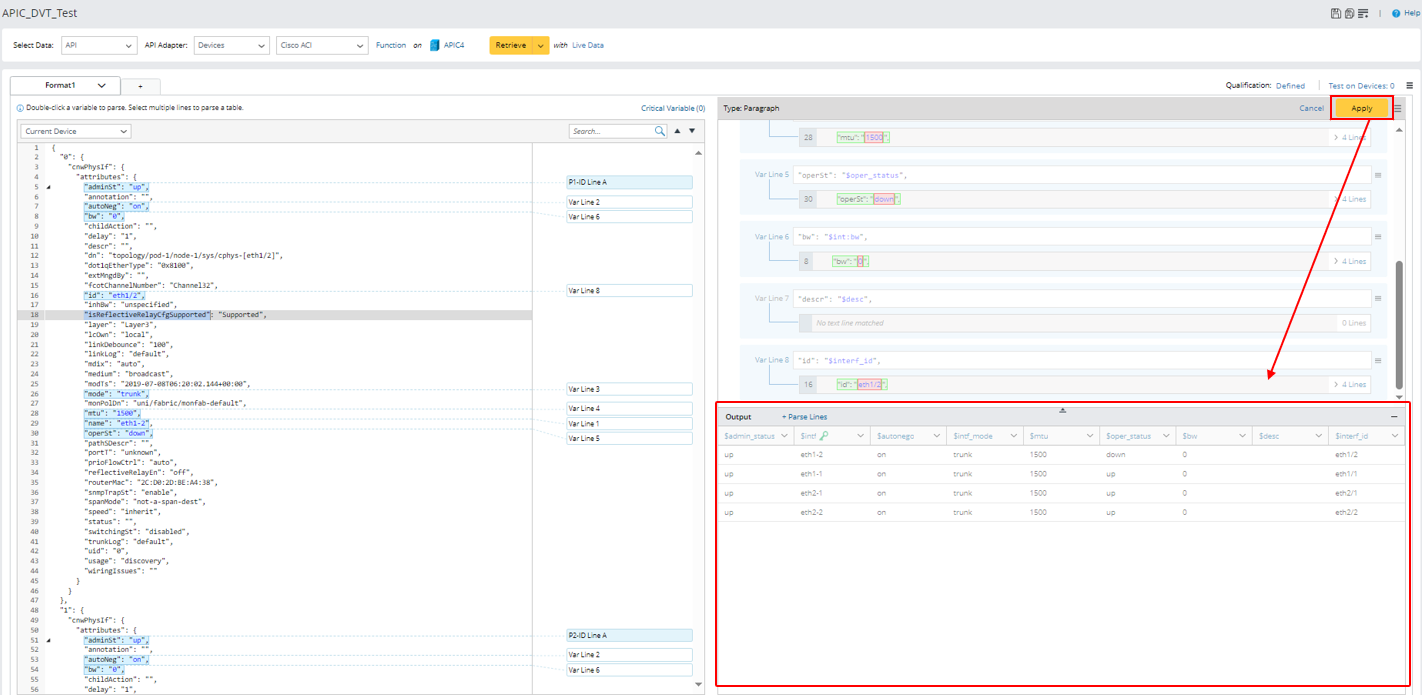
Task: Click the magnifier icon in the search box
Action: [660, 131]
